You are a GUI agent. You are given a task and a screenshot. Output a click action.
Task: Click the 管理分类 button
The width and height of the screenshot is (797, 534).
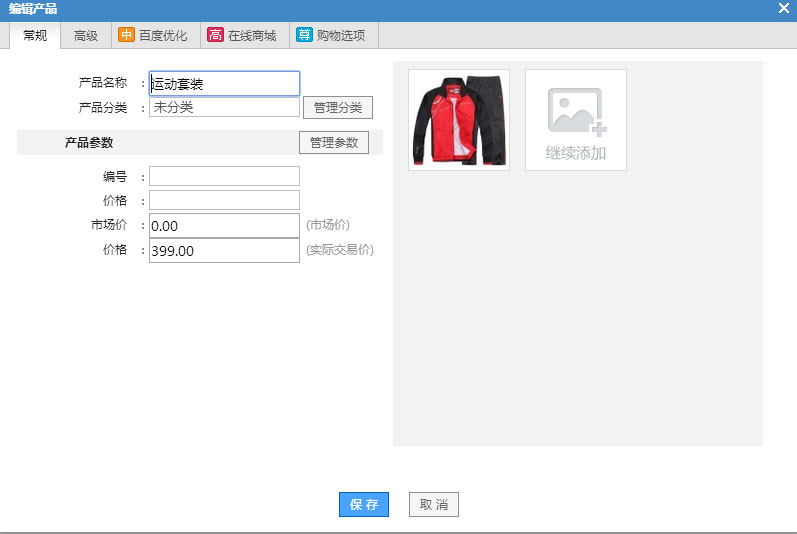338,108
